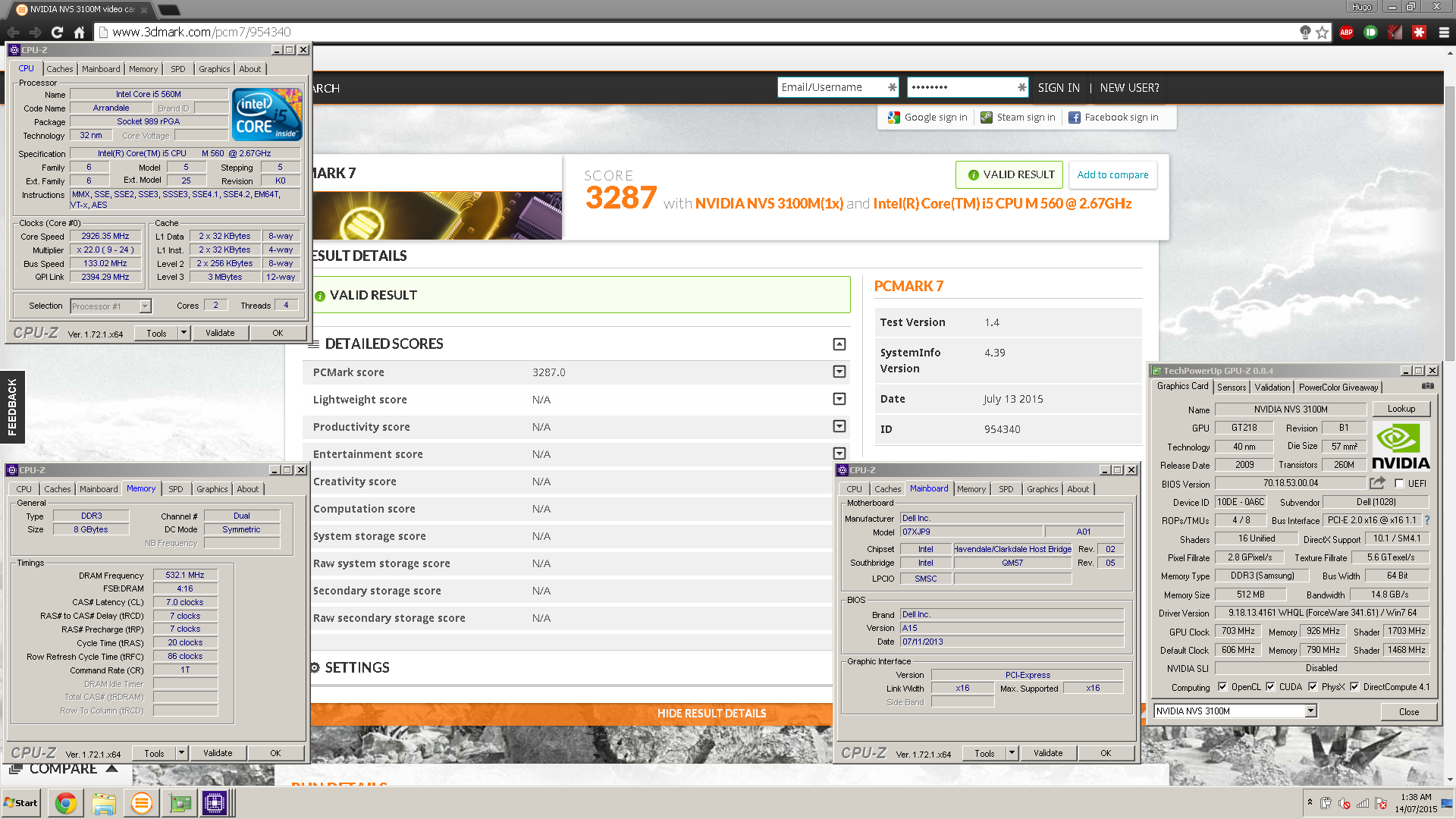Click the Close button in GPU-Z
The image size is (1456, 819).
coord(1408,712)
